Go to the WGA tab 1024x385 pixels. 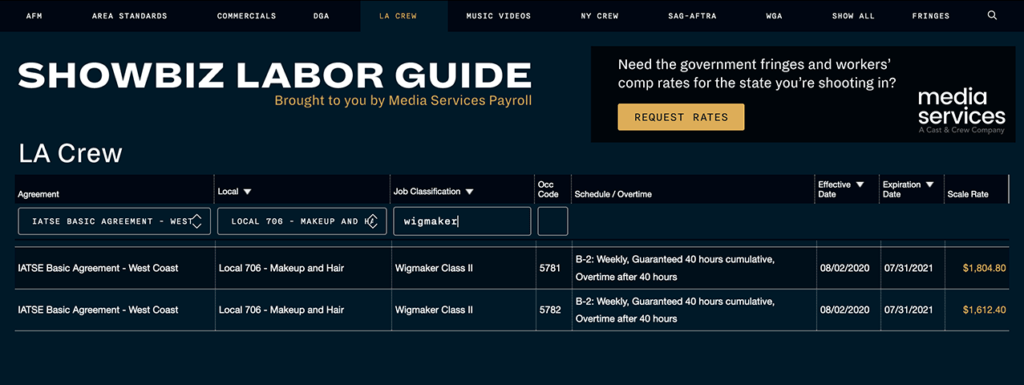point(774,16)
